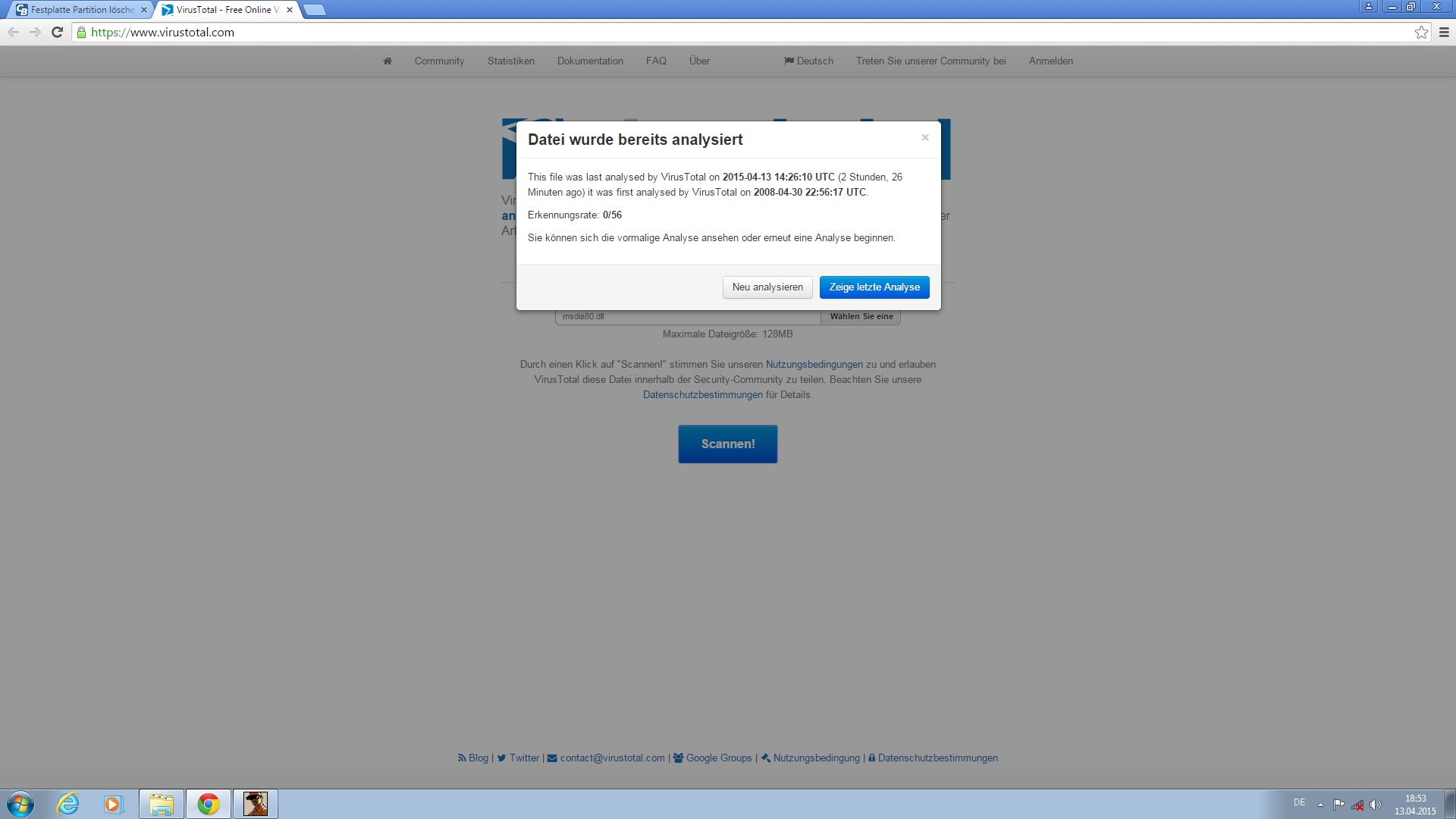Open the Windows Start menu
The height and width of the screenshot is (819, 1456).
(x=20, y=804)
